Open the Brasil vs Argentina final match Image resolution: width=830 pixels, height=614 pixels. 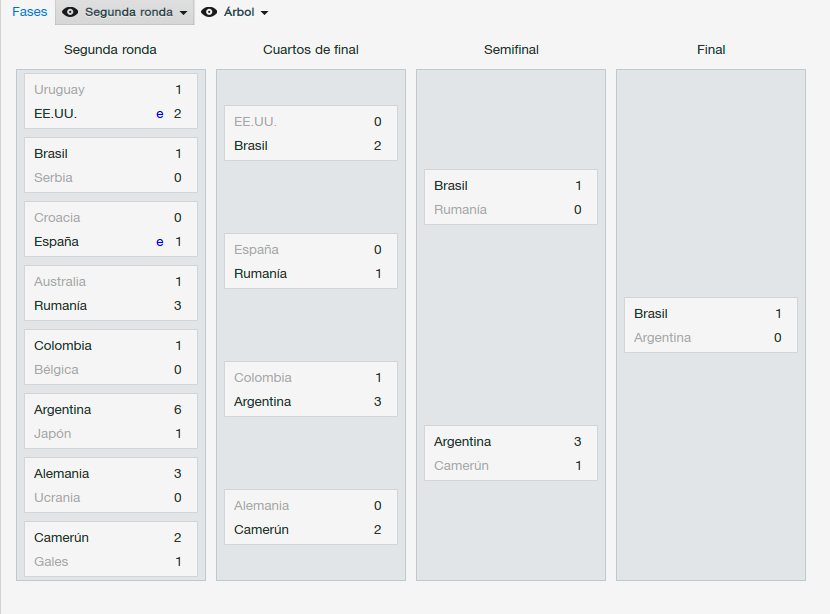click(x=711, y=325)
